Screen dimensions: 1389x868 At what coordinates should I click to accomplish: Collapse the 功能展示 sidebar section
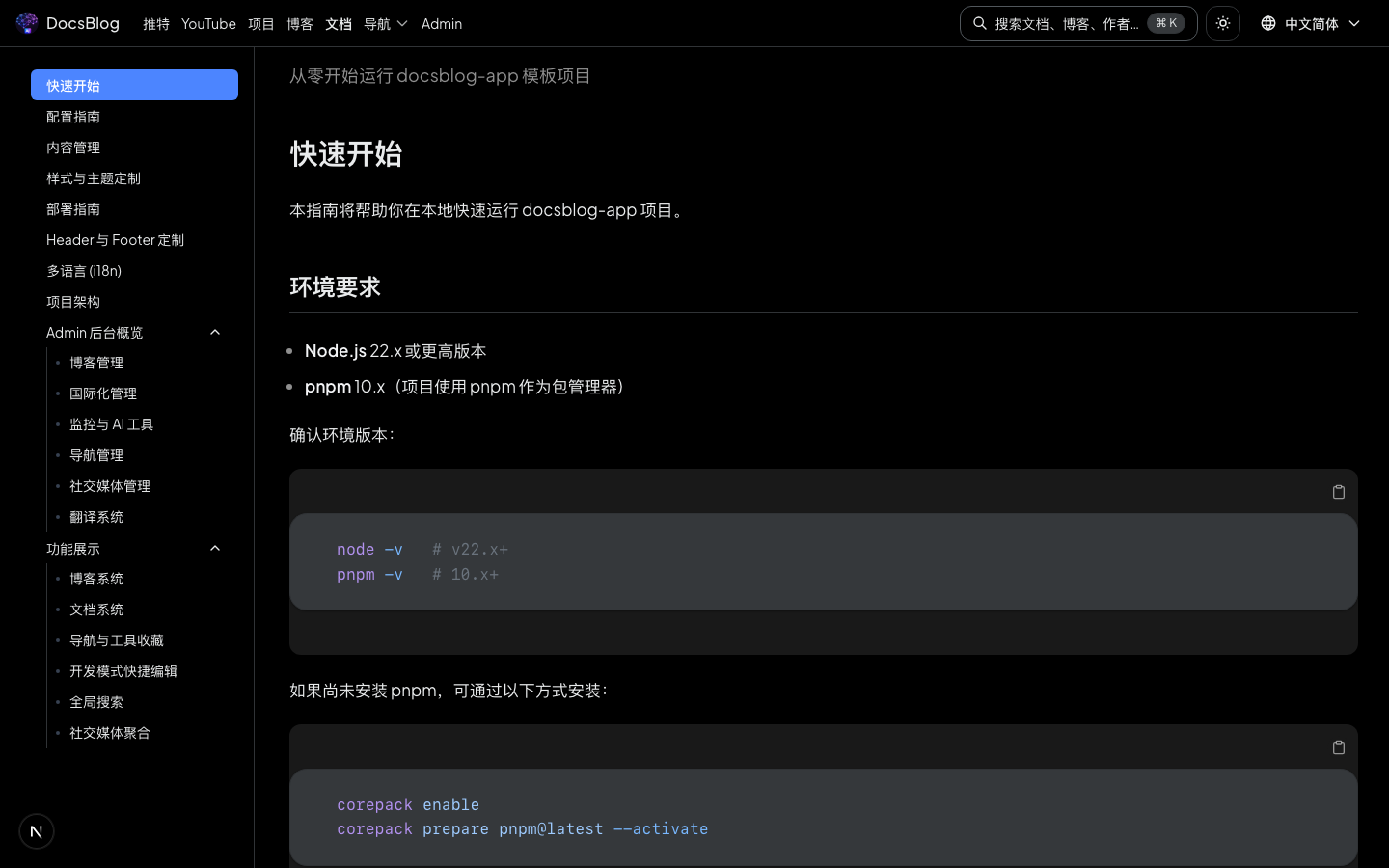click(x=215, y=549)
